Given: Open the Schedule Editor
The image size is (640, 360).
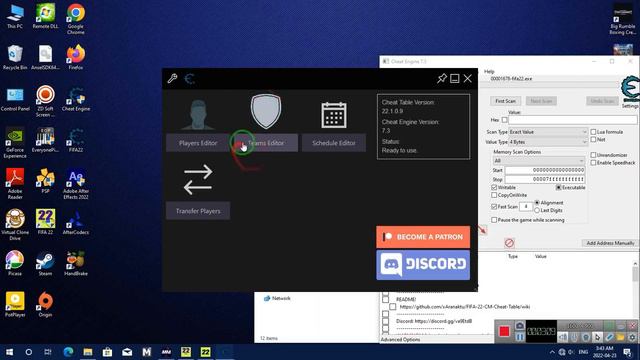Looking at the screenshot, I should tap(333, 143).
